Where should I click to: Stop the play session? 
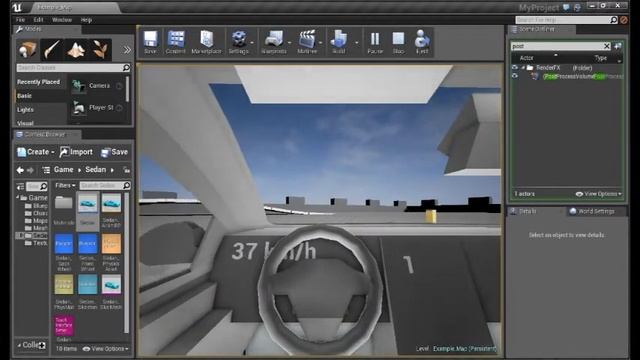tap(398, 42)
